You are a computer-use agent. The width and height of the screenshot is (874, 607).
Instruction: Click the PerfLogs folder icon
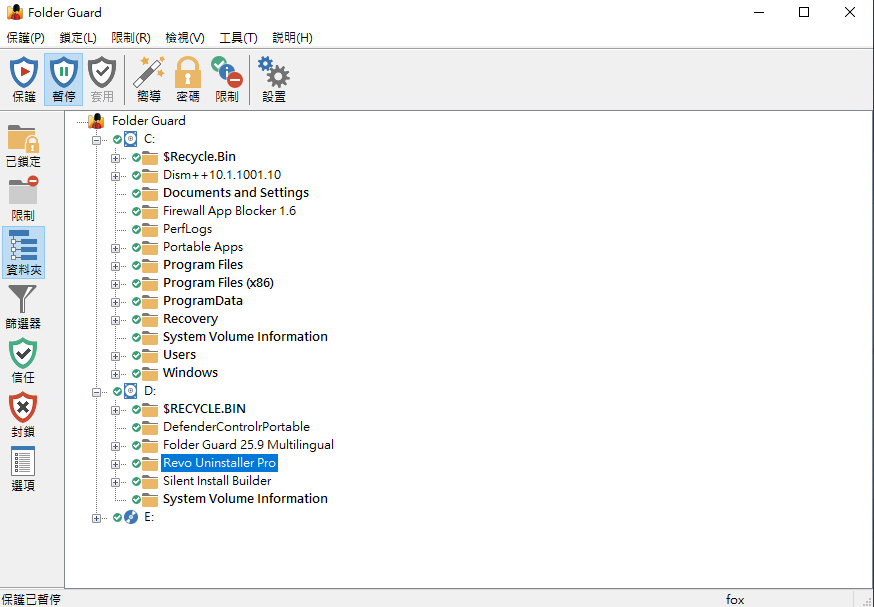pyautogui.click(x=150, y=229)
